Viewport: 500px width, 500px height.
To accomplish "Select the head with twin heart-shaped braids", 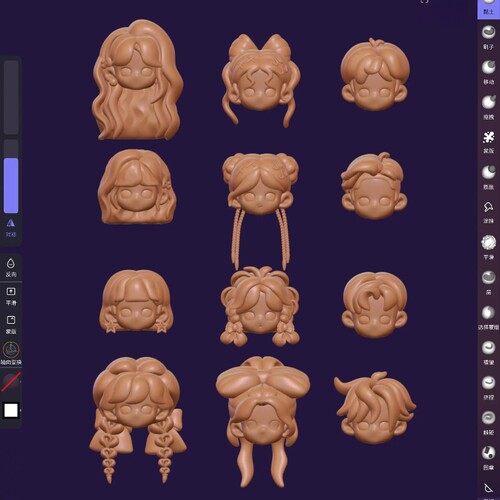I will 137,419.
